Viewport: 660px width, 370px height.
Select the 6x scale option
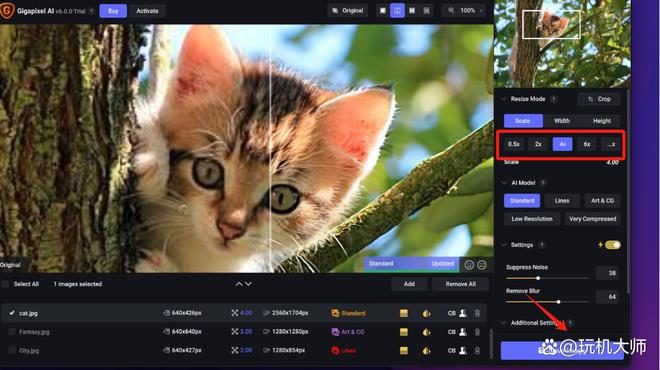pos(587,144)
